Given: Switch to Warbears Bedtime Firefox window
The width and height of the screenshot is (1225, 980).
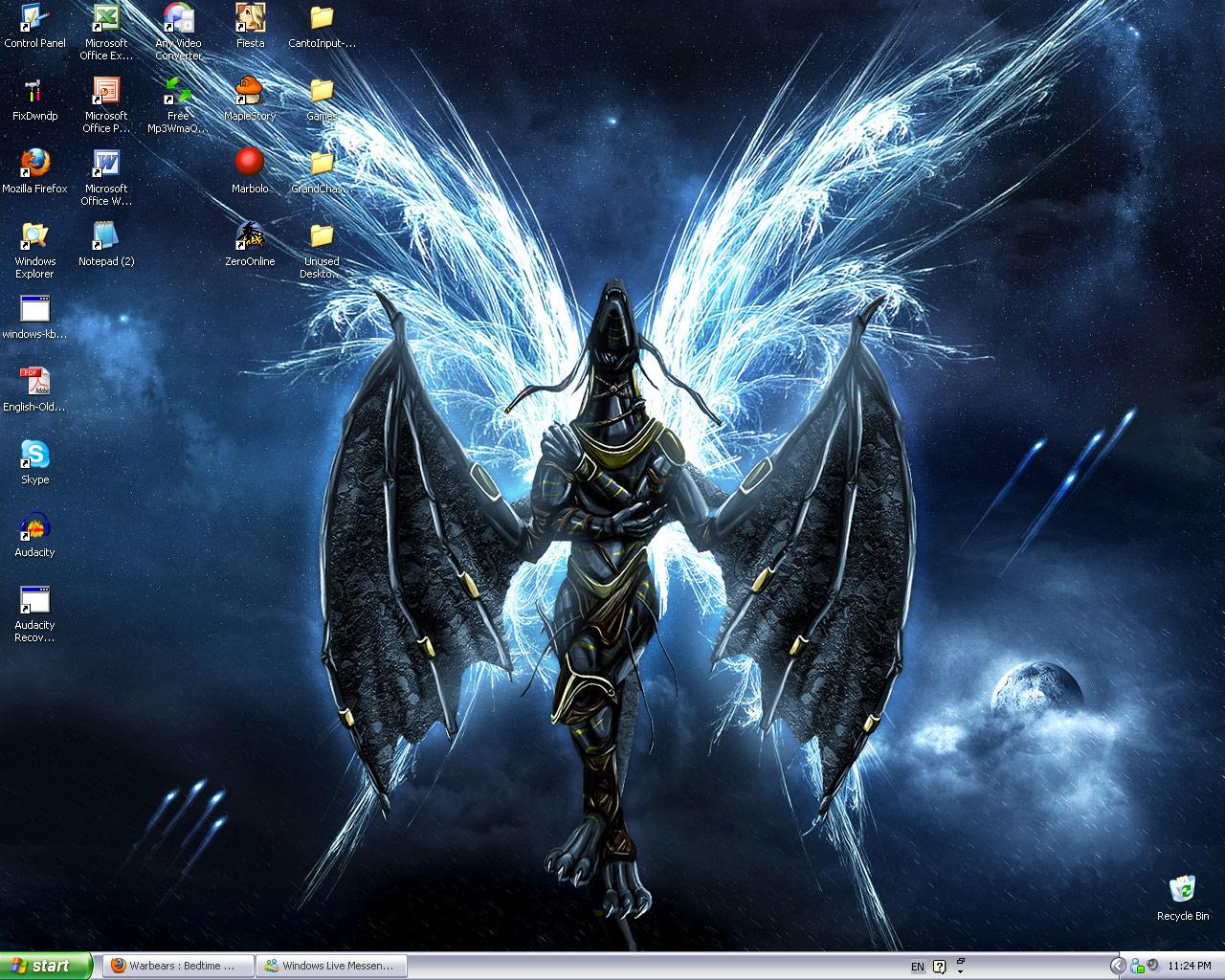Looking at the screenshot, I should click(x=178, y=966).
